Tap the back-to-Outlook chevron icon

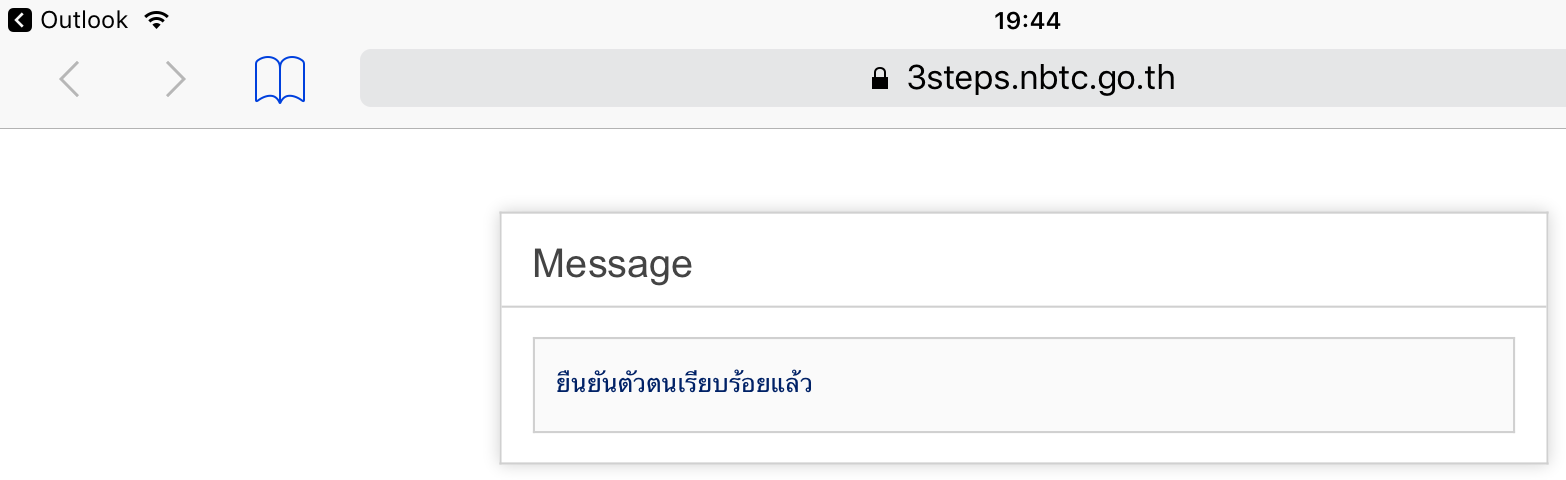pos(19,20)
